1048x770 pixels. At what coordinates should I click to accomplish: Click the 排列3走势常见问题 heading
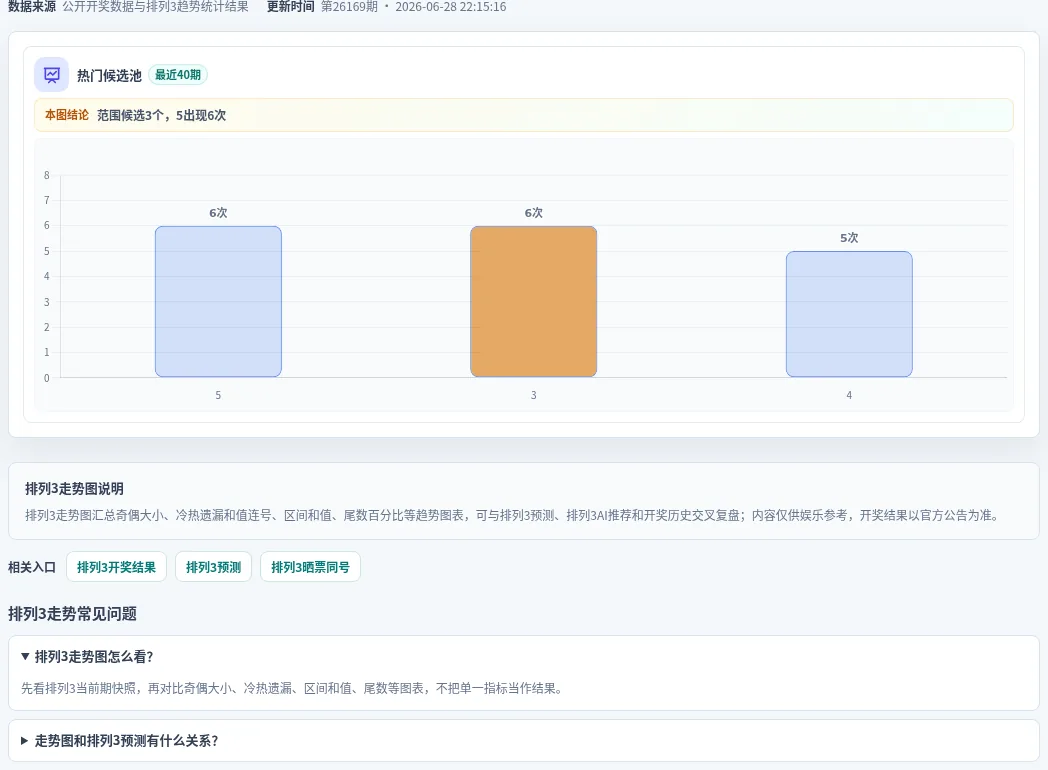click(72, 614)
